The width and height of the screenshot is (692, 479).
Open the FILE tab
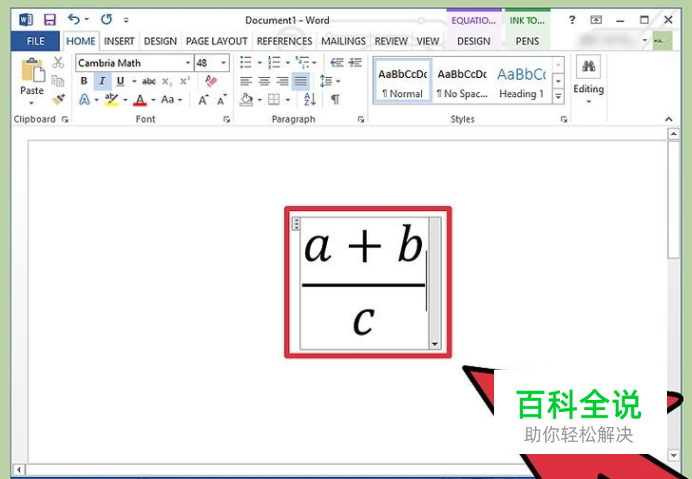click(x=35, y=41)
